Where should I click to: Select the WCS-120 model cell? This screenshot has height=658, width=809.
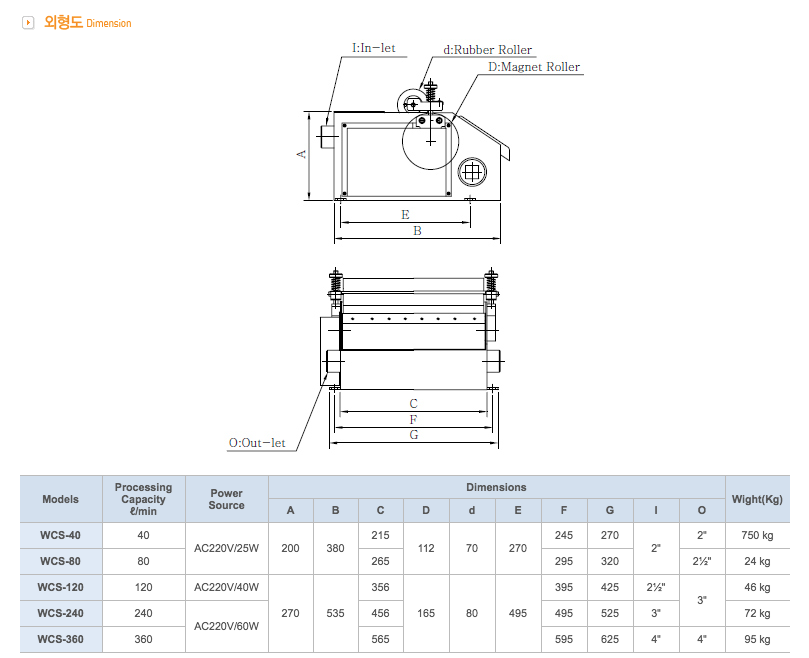pos(60,588)
